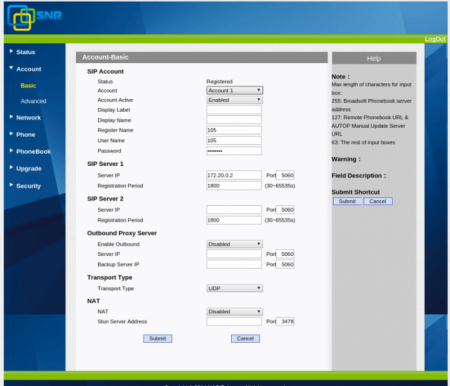The height and width of the screenshot is (386, 450).
Task: Click the arrow beside Security
Action: coord(11,185)
